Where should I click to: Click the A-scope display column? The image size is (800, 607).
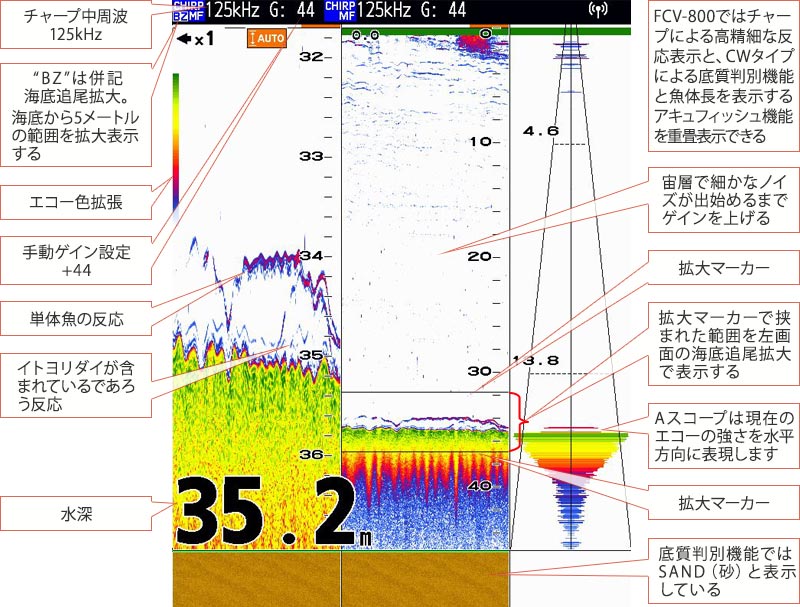(572, 300)
